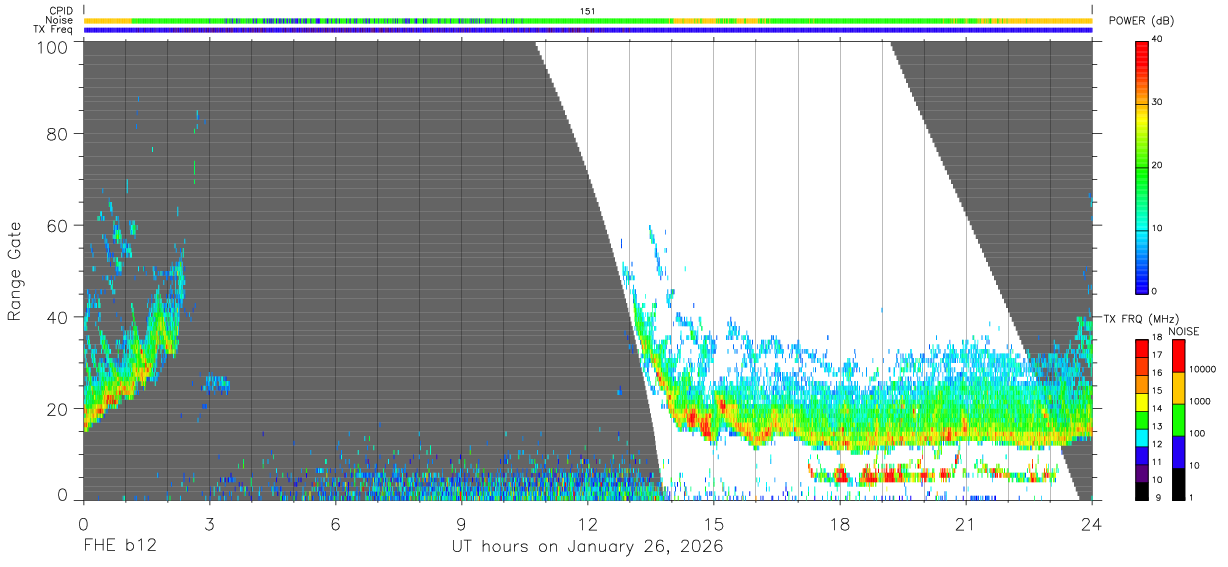The height and width of the screenshot is (567, 1228).
Task: Click the noise legend value 10000
Action: (1204, 369)
